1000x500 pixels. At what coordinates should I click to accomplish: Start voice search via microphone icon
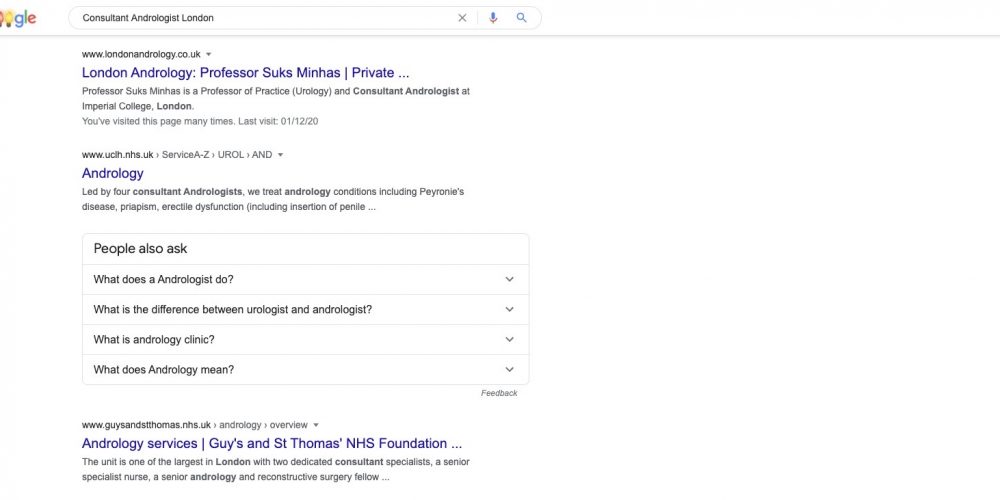493,18
